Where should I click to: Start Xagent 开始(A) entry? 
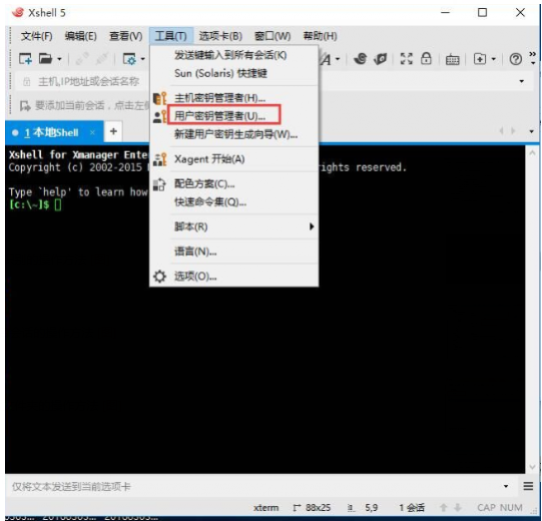click(234, 159)
